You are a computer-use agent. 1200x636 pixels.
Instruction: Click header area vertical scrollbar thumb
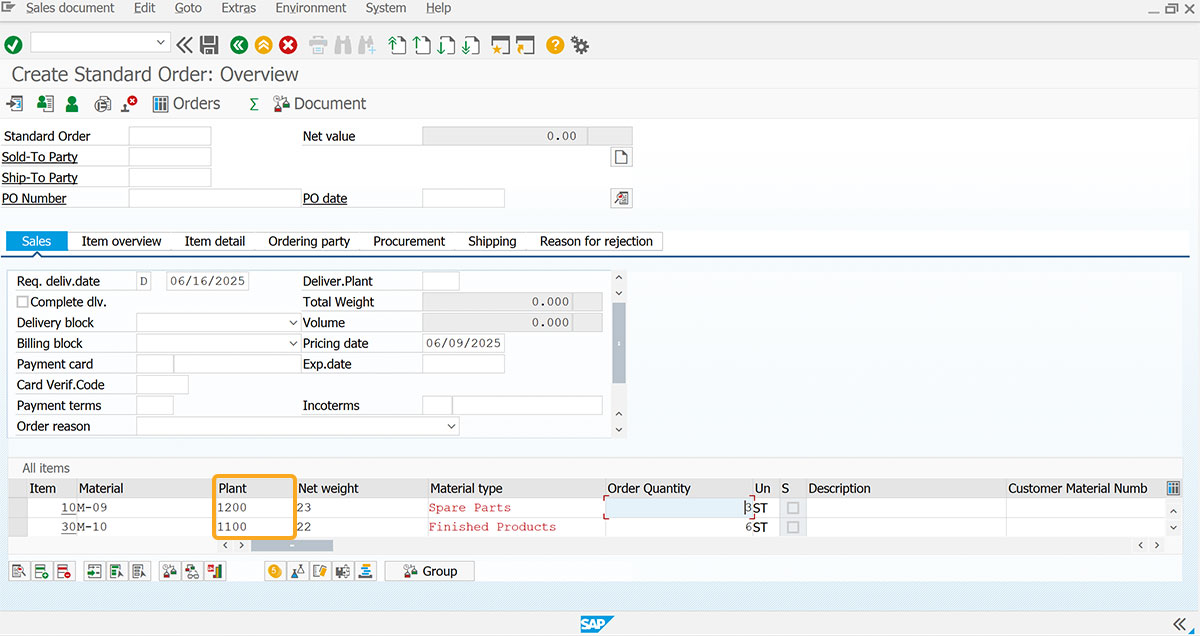619,342
